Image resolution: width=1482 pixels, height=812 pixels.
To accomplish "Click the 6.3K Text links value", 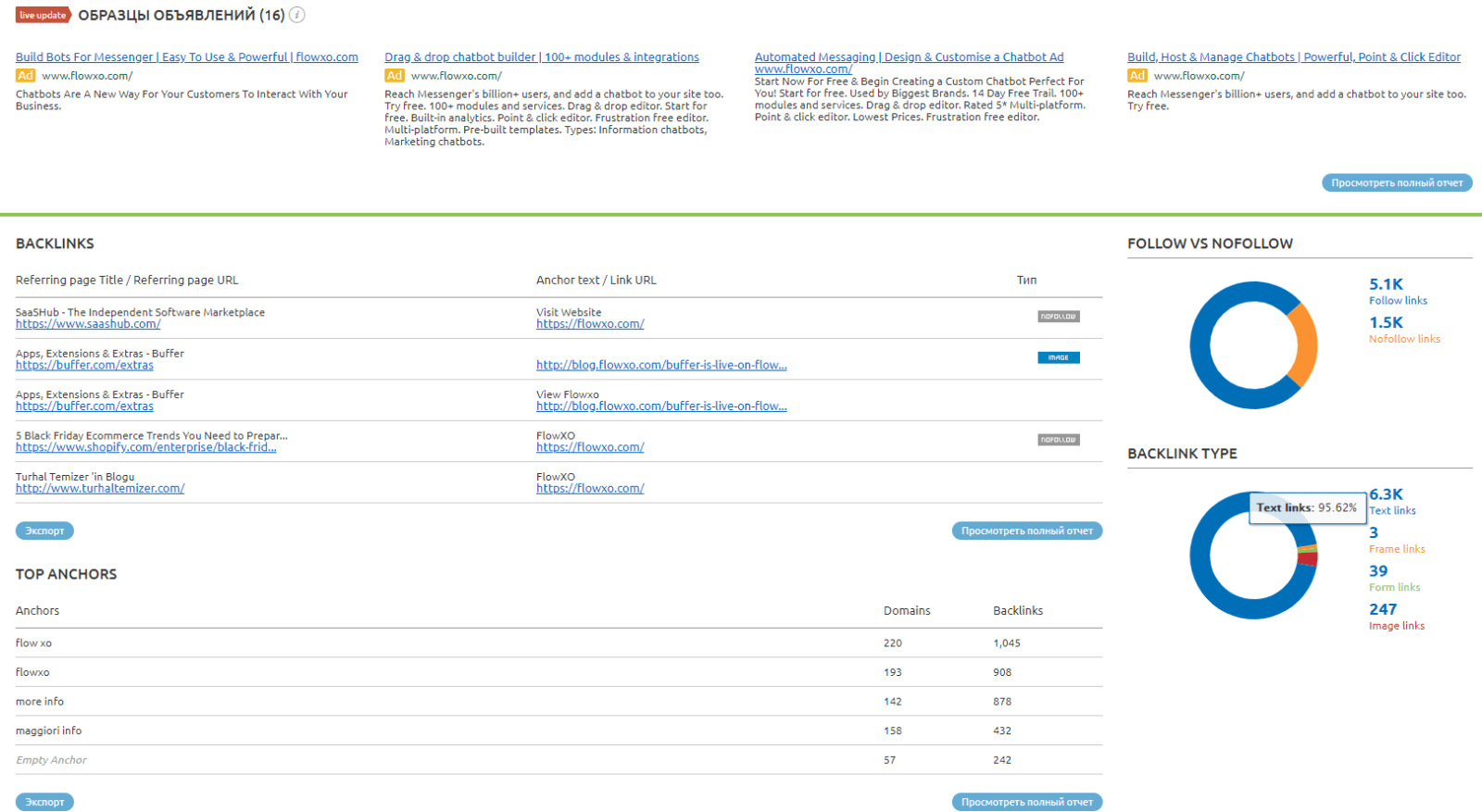I will pos(1387,494).
